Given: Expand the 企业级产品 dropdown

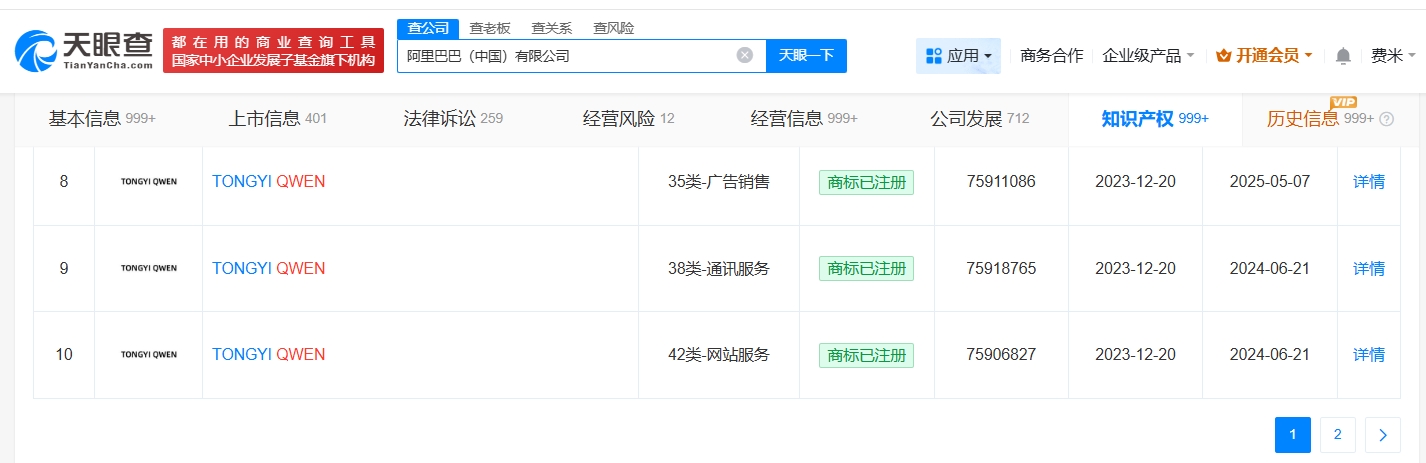Looking at the screenshot, I should (x=1147, y=56).
